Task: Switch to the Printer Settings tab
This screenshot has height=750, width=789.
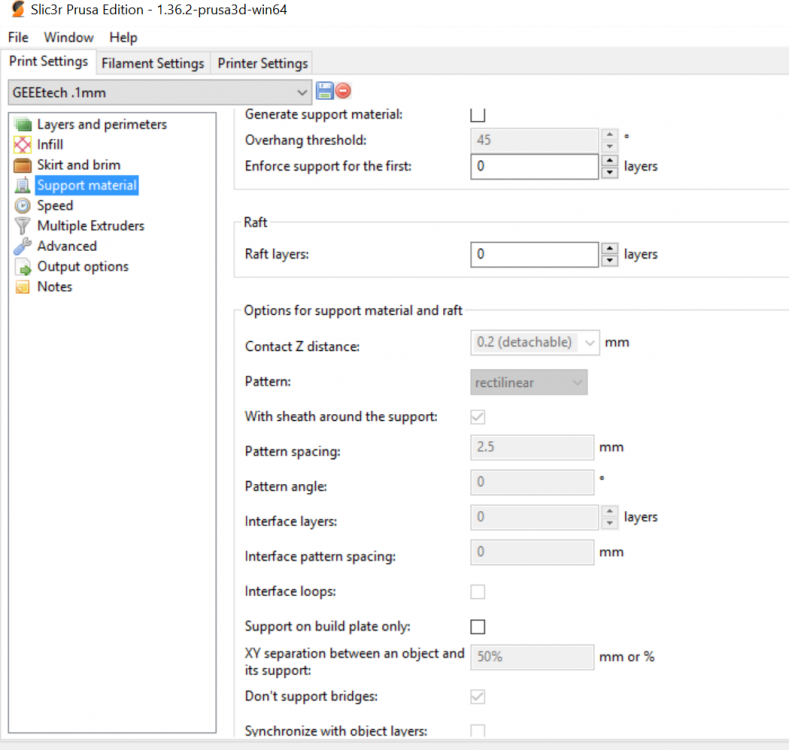Action: 262,63
